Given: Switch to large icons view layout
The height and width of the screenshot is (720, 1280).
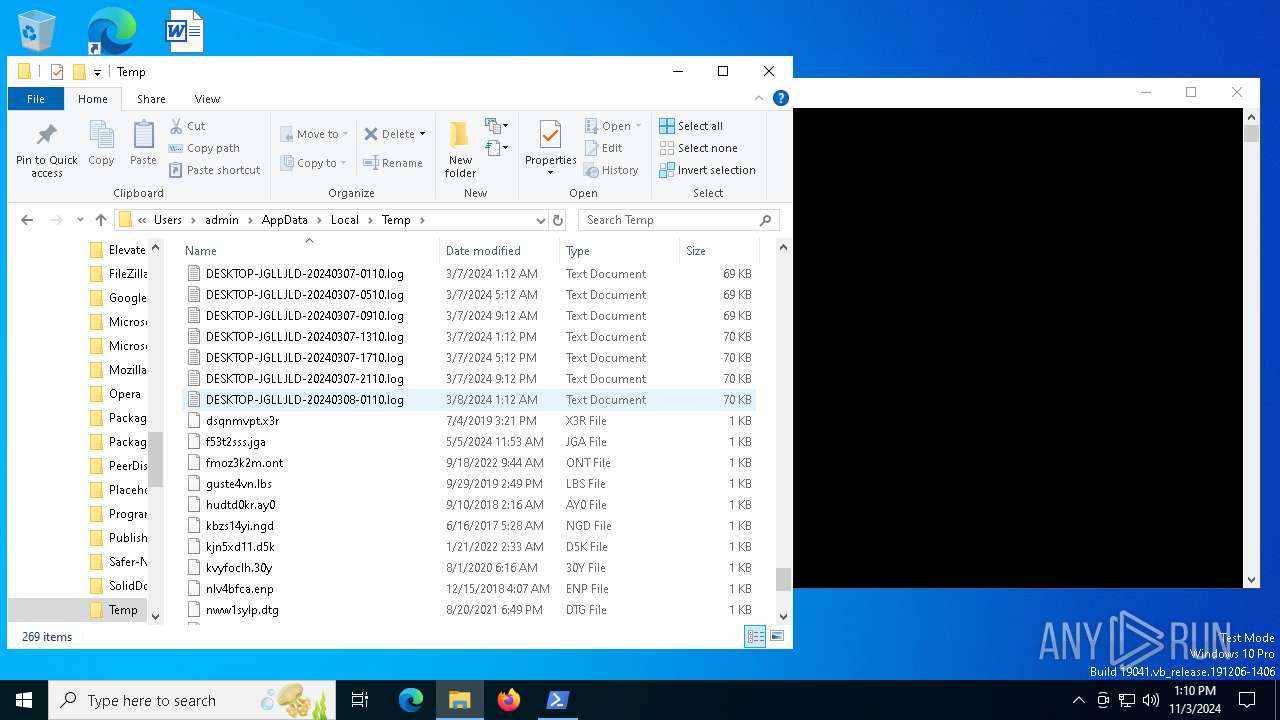Looking at the screenshot, I should coord(776,636).
